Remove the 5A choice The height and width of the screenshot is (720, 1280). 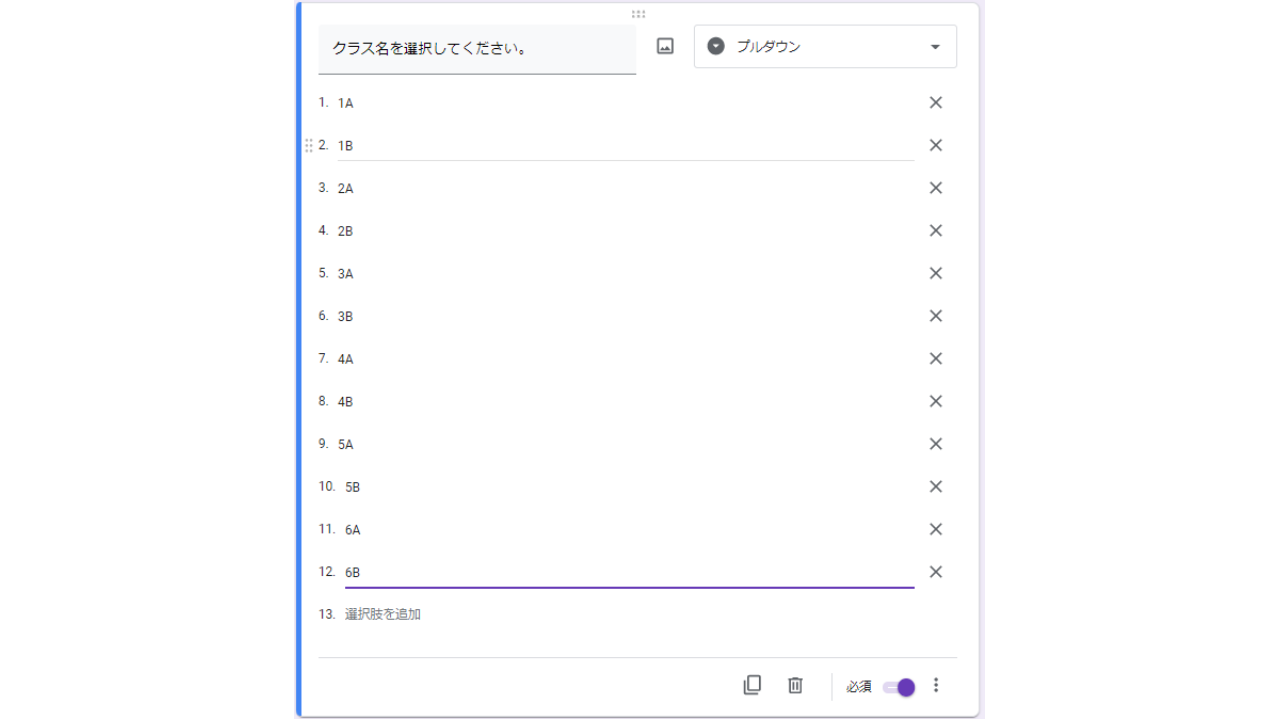click(936, 444)
